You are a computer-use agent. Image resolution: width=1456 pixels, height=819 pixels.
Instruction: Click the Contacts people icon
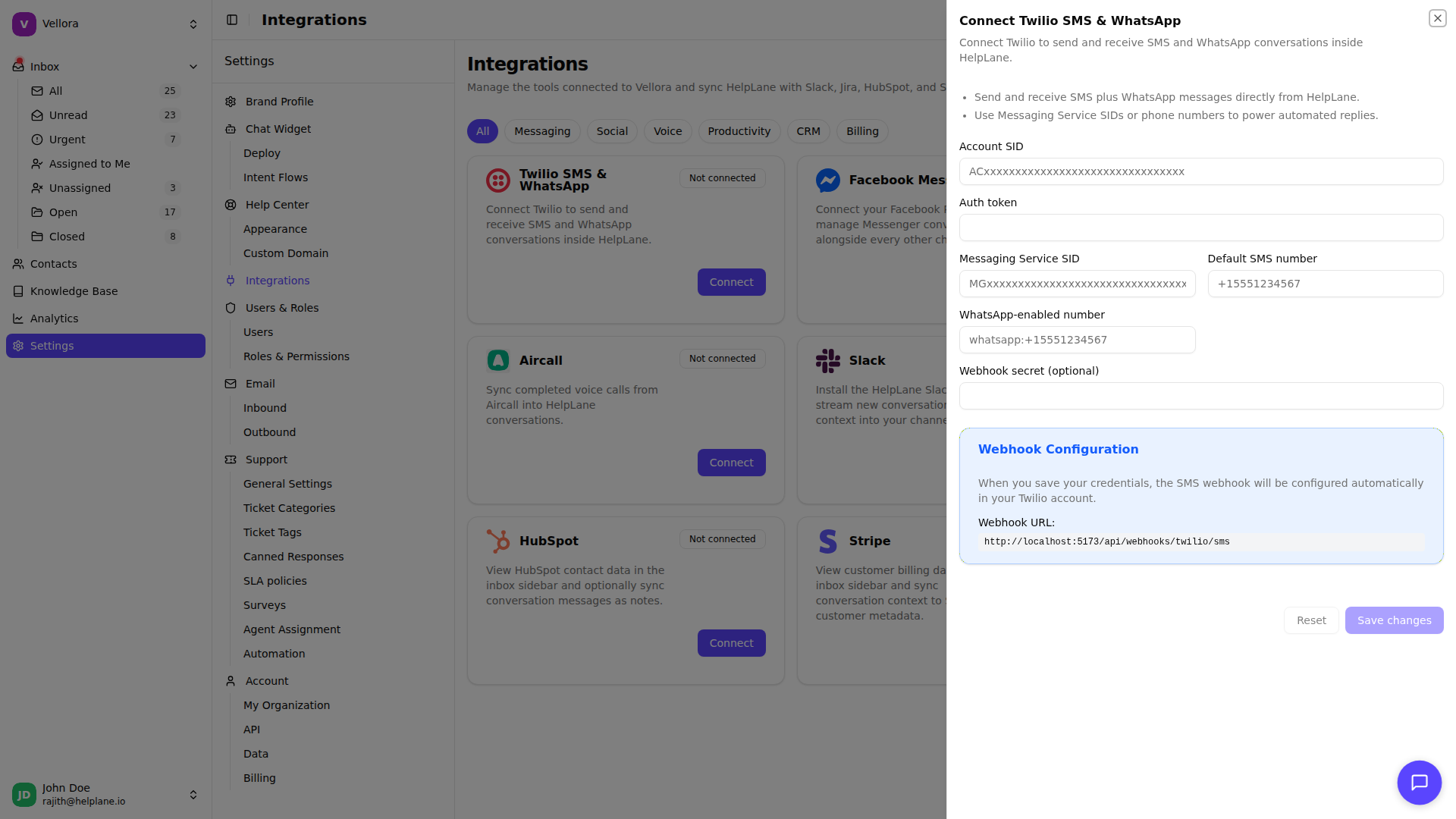(x=18, y=264)
